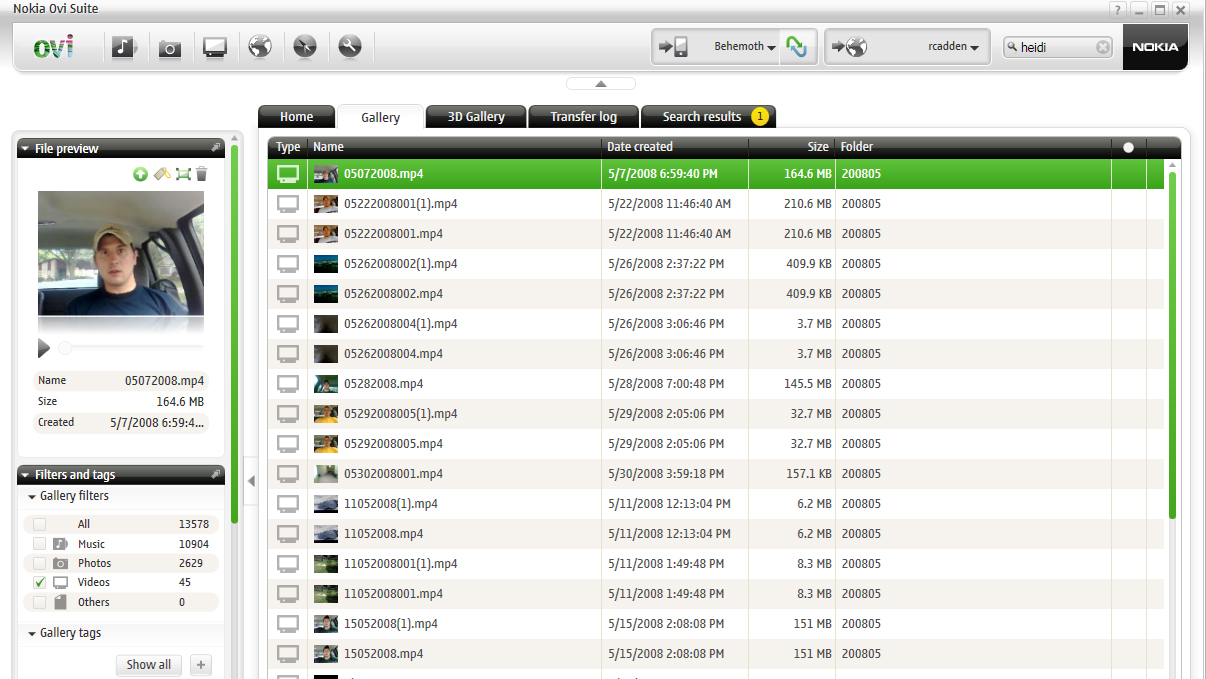Collapse the Gallery tags section

click(x=32, y=634)
